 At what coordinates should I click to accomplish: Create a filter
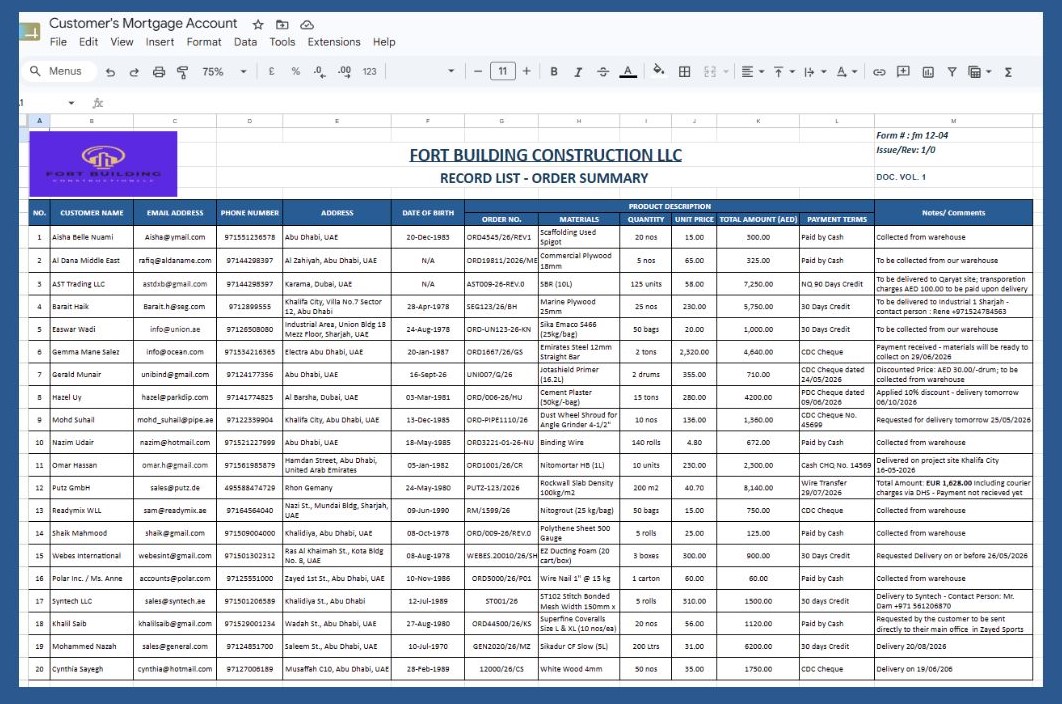[x=952, y=72]
